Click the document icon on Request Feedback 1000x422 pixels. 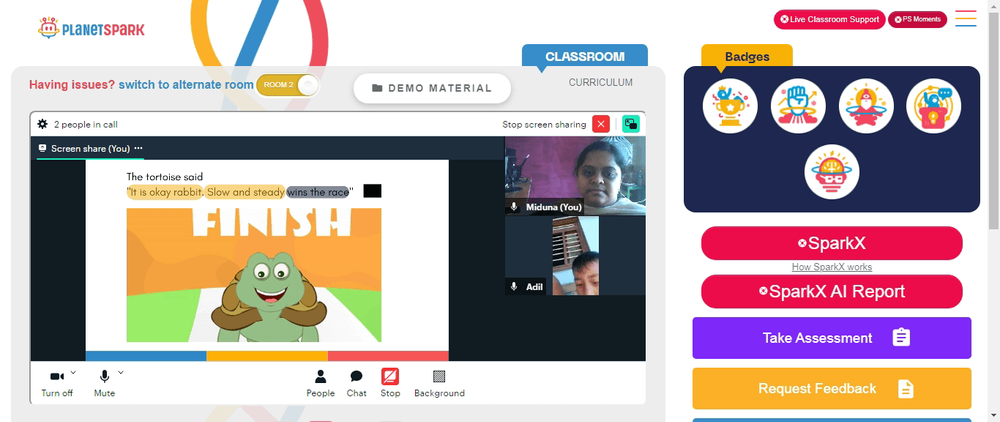pyautogui.click(x=906, y=388)
